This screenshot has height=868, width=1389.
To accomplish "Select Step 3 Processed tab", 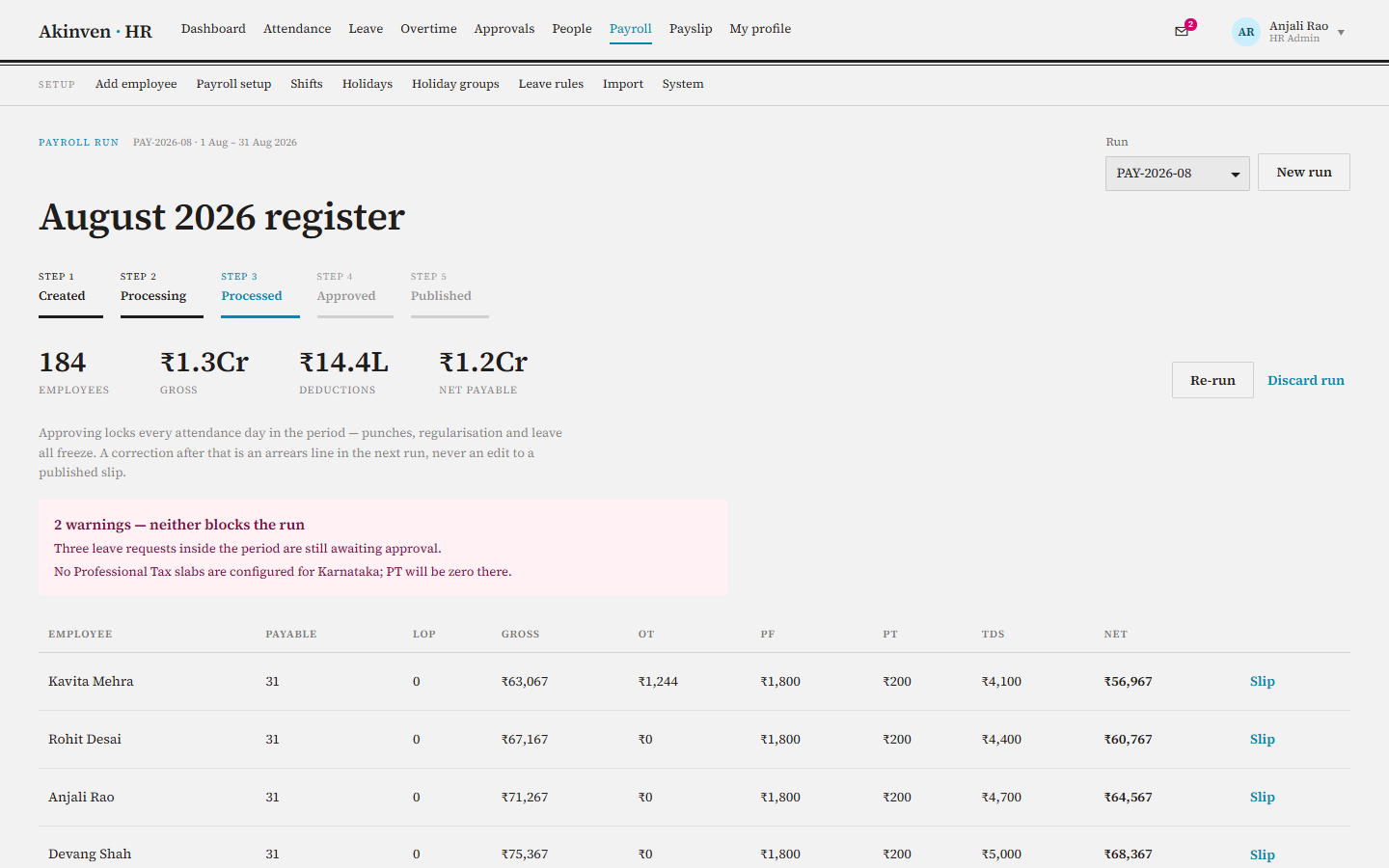I will pos(260,292).
